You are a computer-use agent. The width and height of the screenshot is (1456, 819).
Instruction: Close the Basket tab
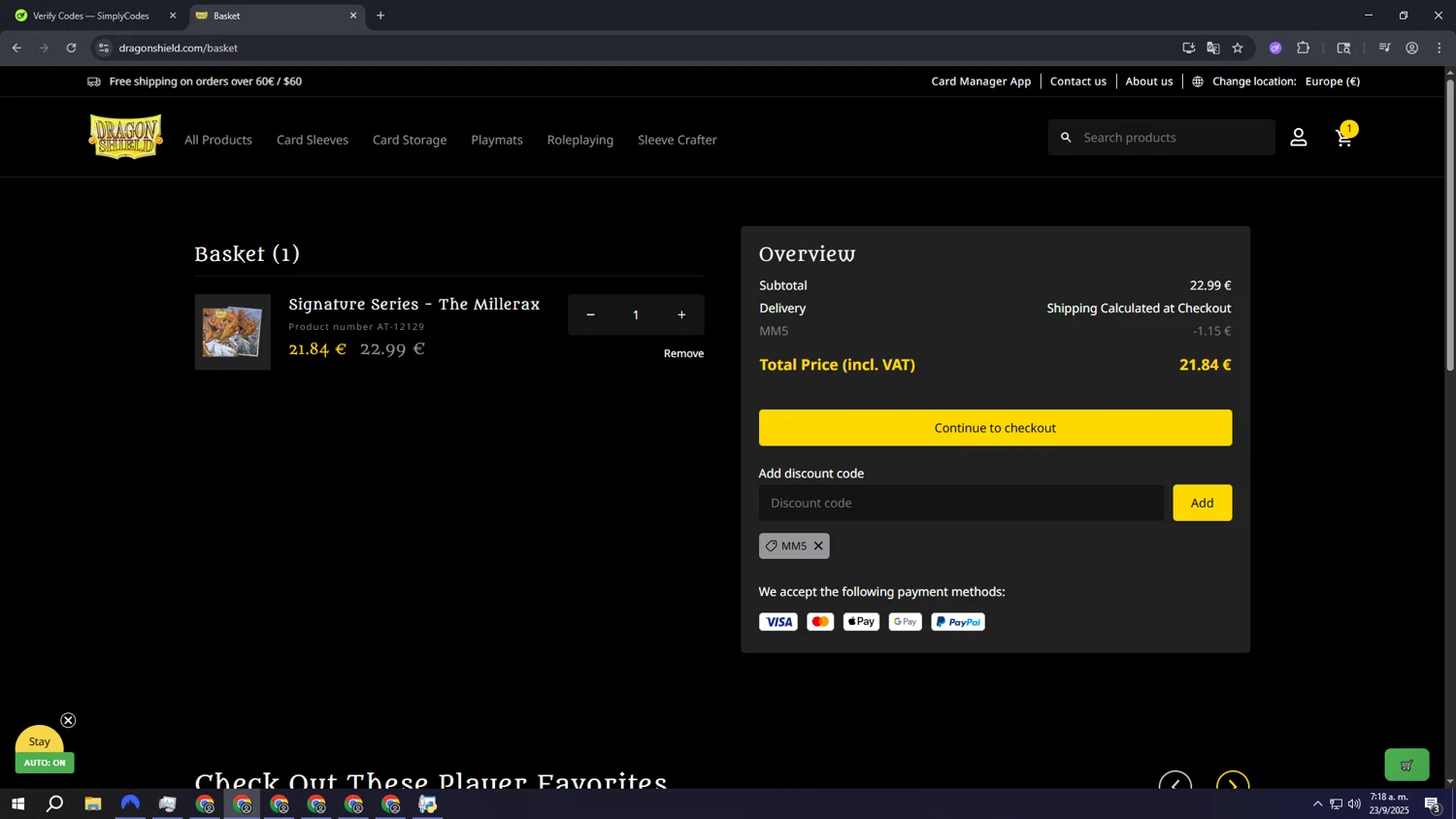(x=353, y=16)
